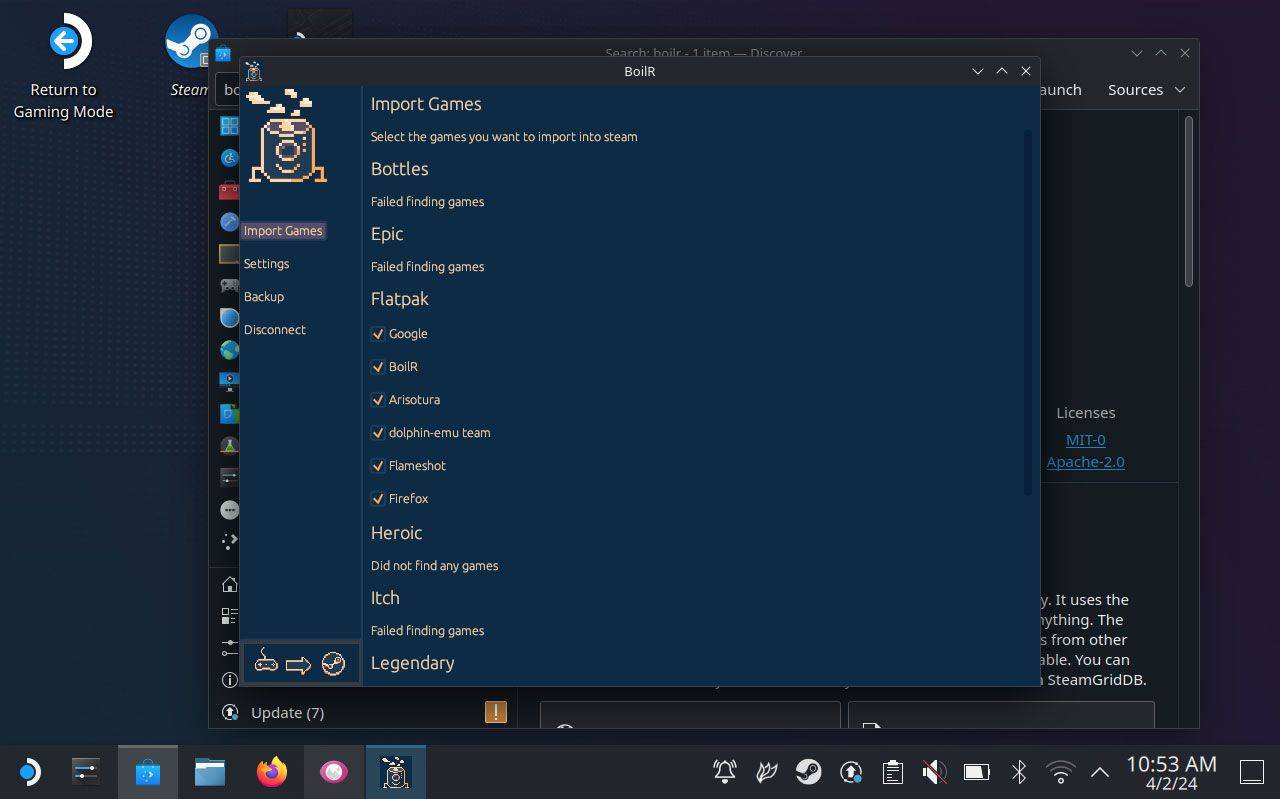Click the Steam icon in system tray
This screenshot has width=1280, height=799.
(x=808, y=772)
